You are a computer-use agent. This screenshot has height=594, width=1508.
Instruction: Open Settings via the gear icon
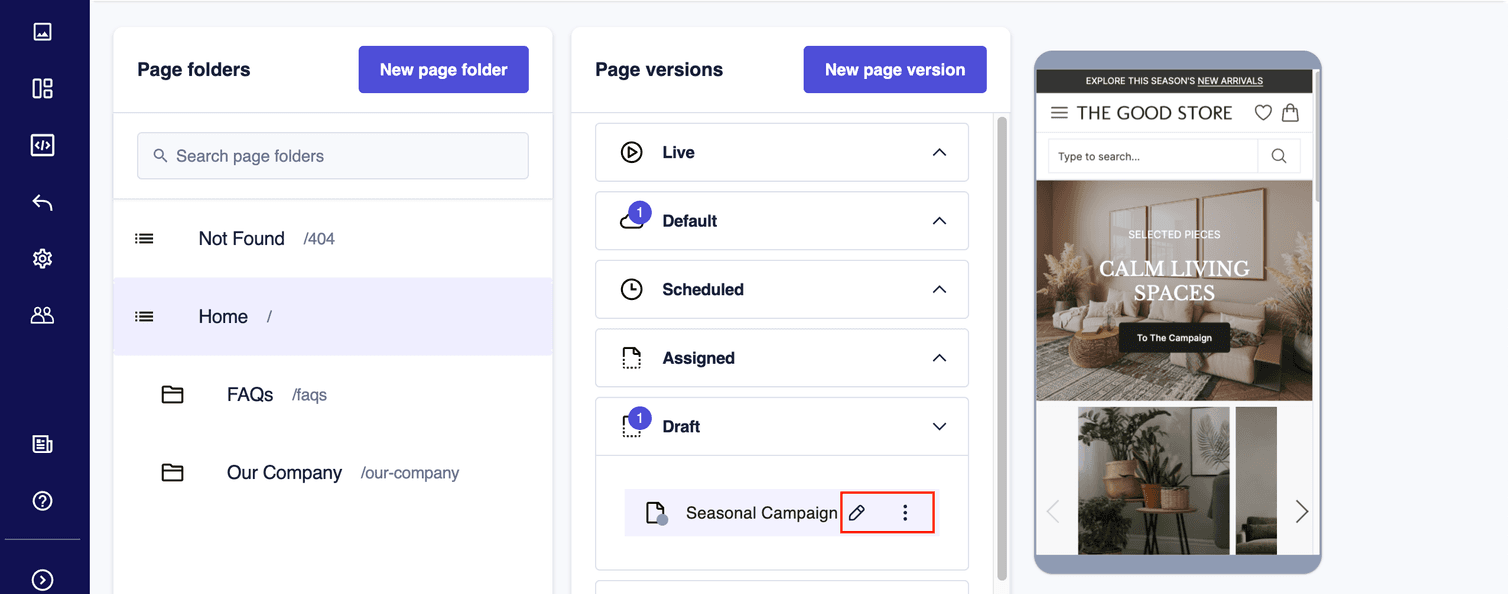[42, 258]
